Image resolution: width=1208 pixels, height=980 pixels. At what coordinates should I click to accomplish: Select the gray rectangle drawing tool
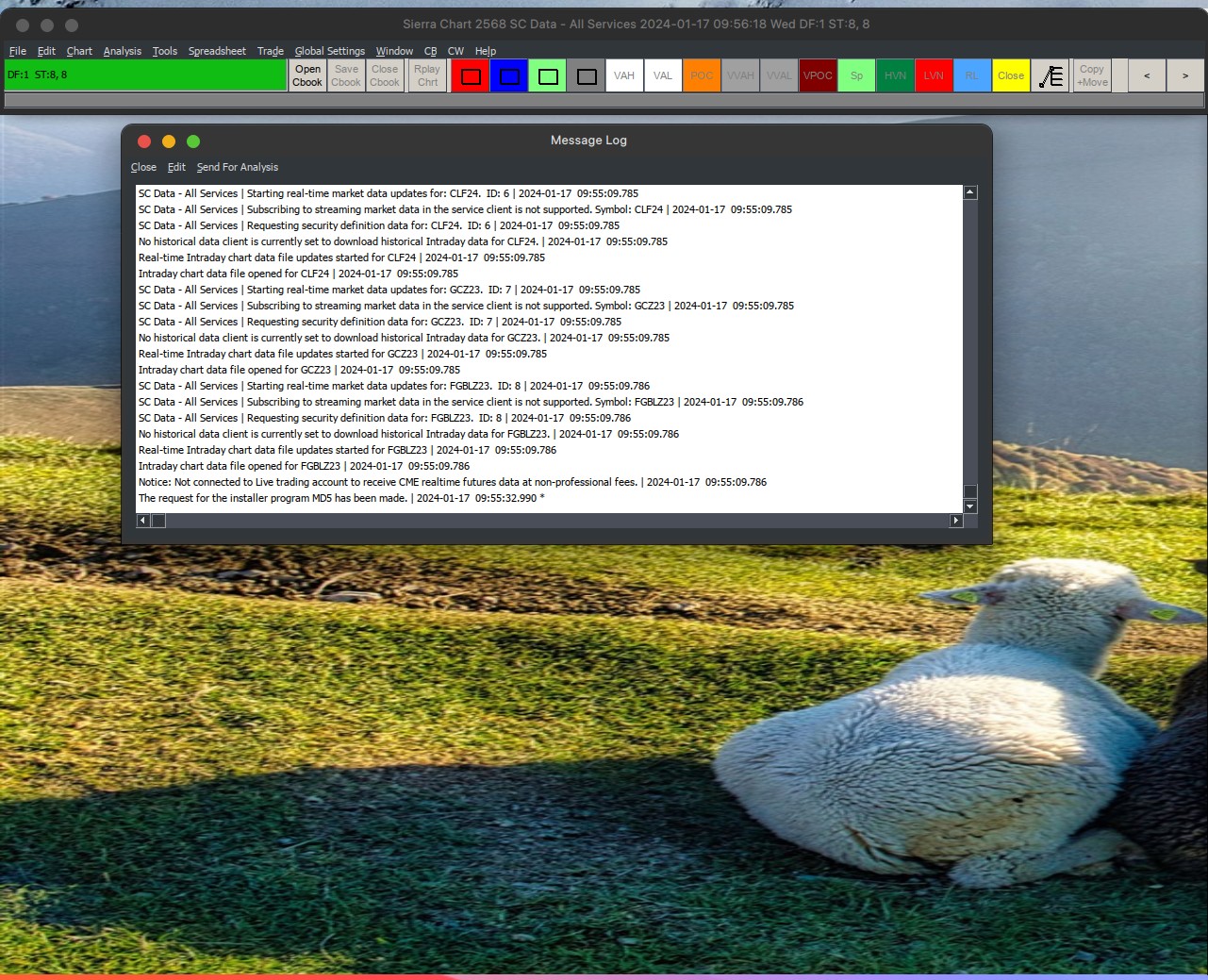click(x=587, y=76)
